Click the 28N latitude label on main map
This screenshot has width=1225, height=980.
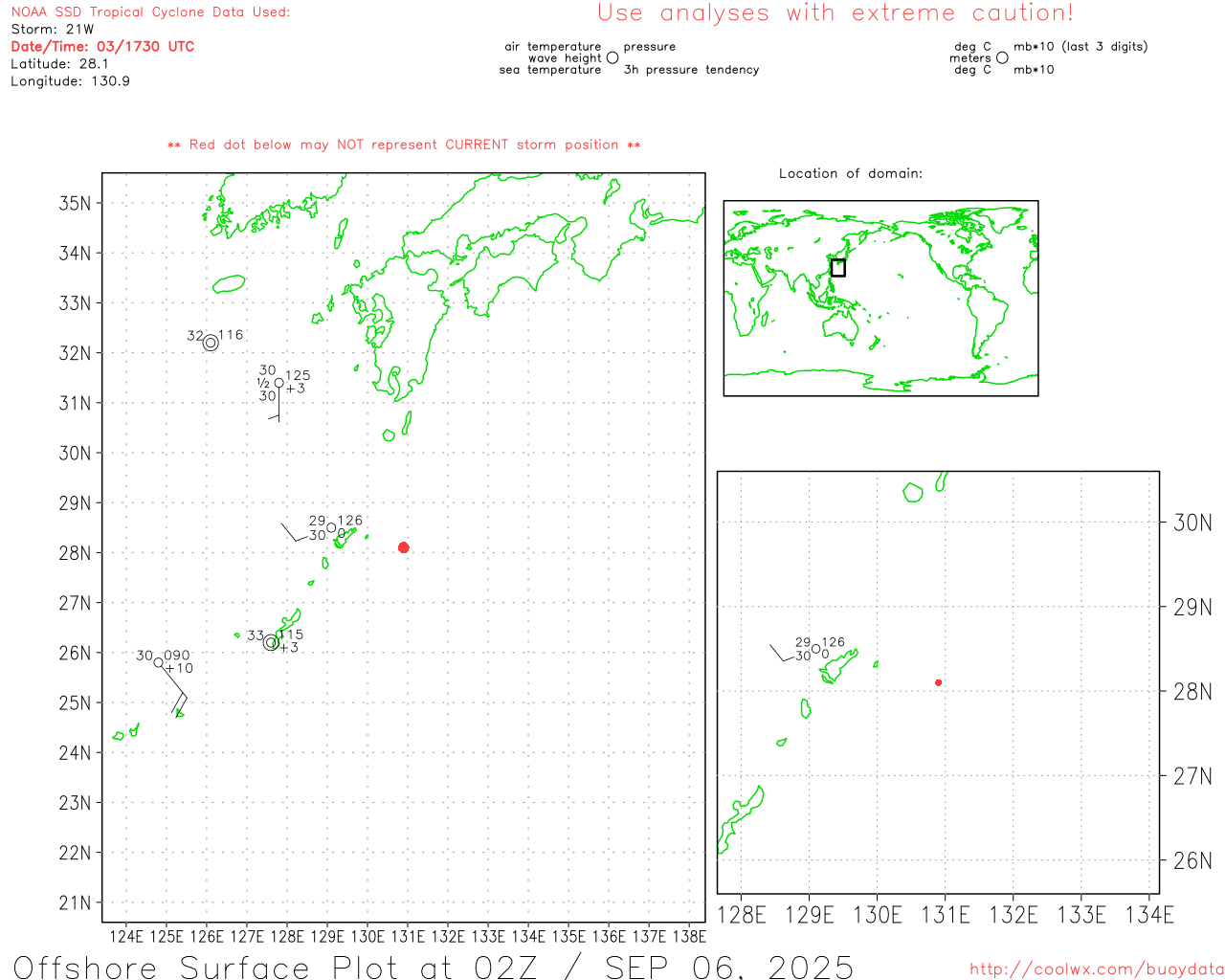[76, 553]
